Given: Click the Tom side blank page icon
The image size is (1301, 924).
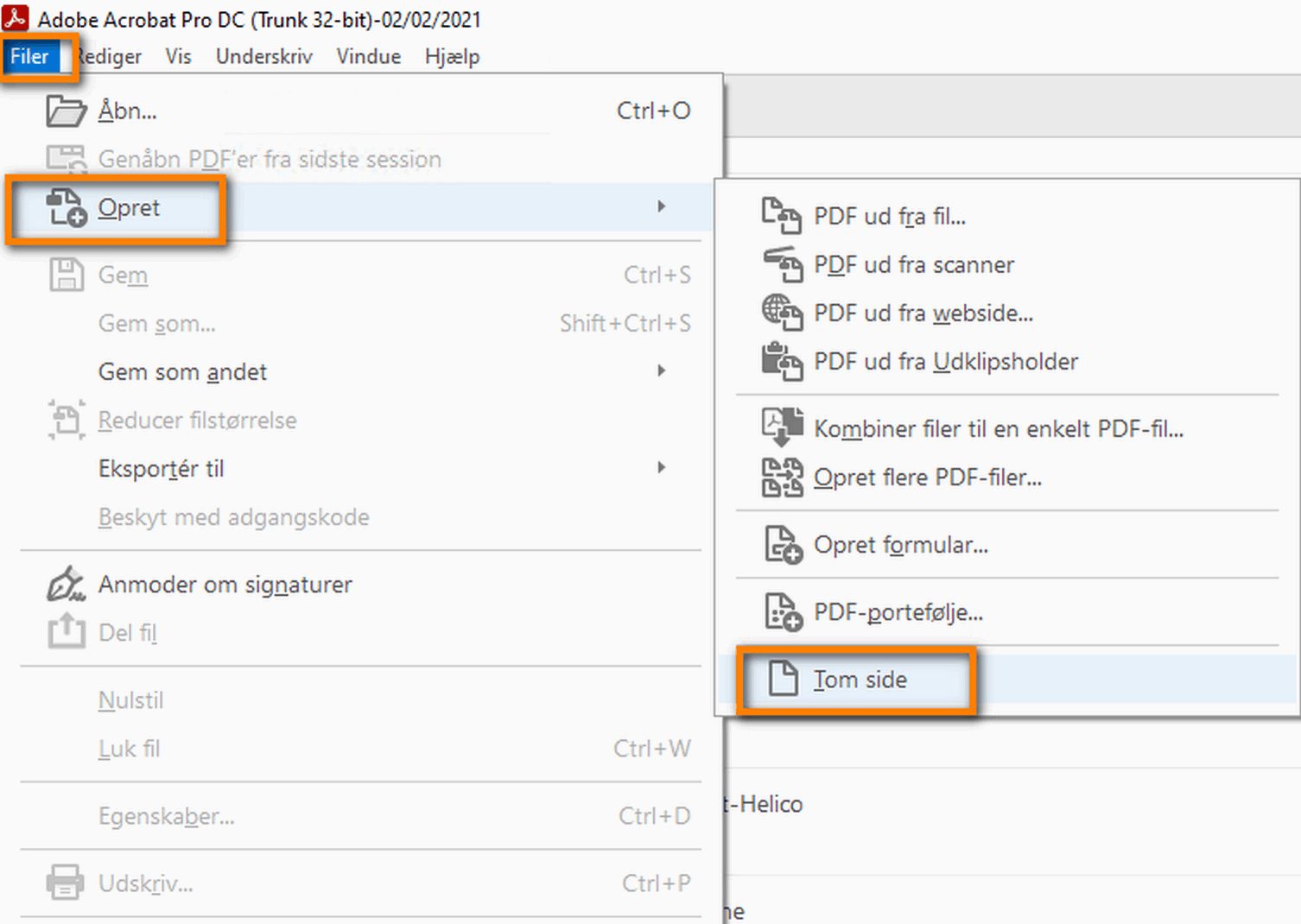Looking at the screenshot, I should (783, 679).
